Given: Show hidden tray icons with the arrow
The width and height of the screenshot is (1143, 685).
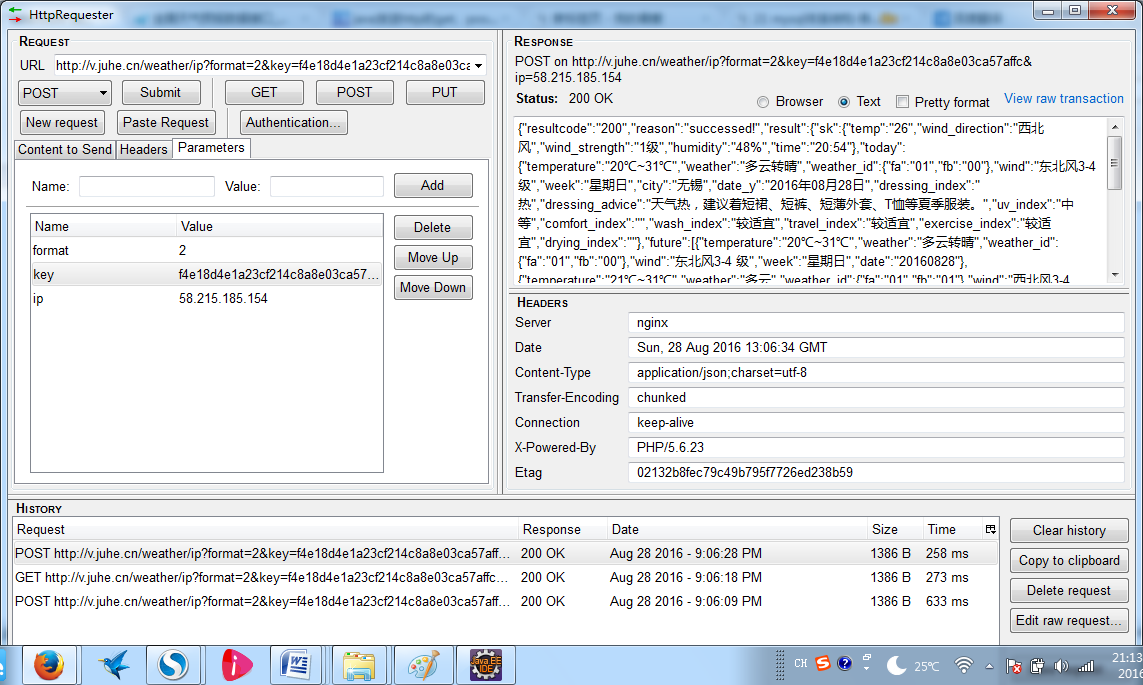Looking at the screenshot, I should coord(989,666).
